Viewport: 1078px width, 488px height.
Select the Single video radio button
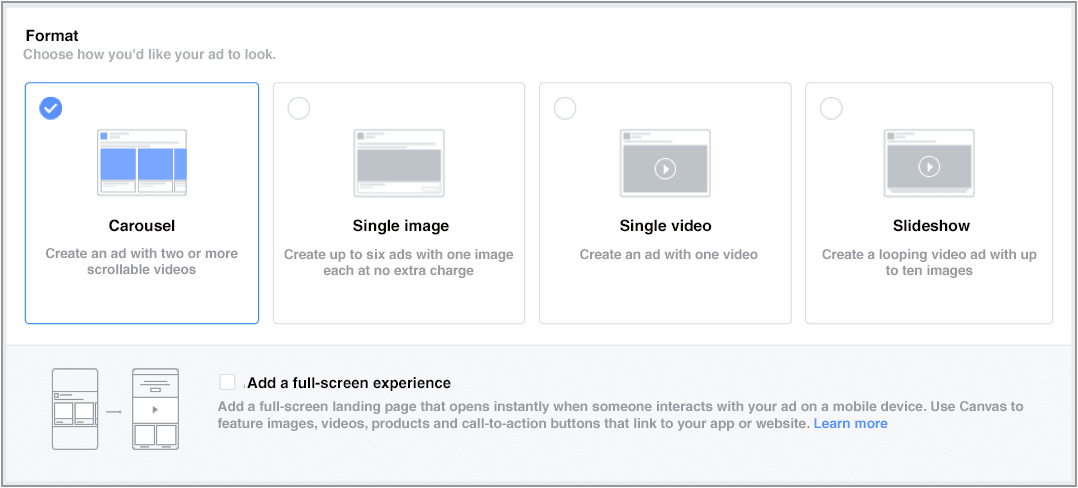click(x=564, y=108)
